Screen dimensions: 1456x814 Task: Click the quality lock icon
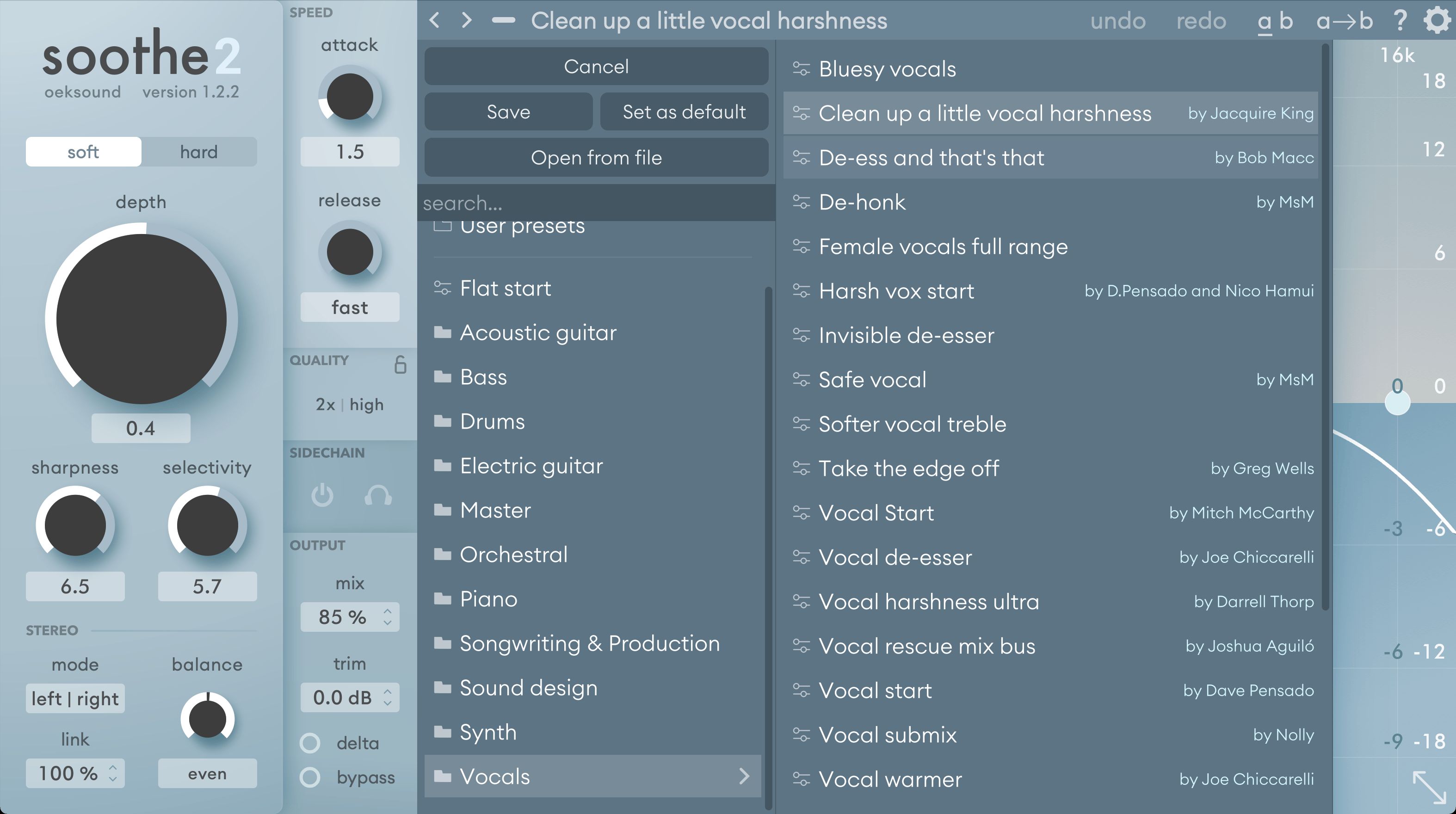(x=399, y=363)
